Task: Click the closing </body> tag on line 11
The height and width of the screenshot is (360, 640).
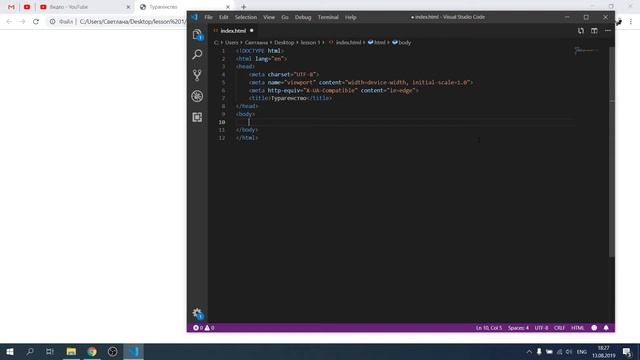Action: (247, 130)
